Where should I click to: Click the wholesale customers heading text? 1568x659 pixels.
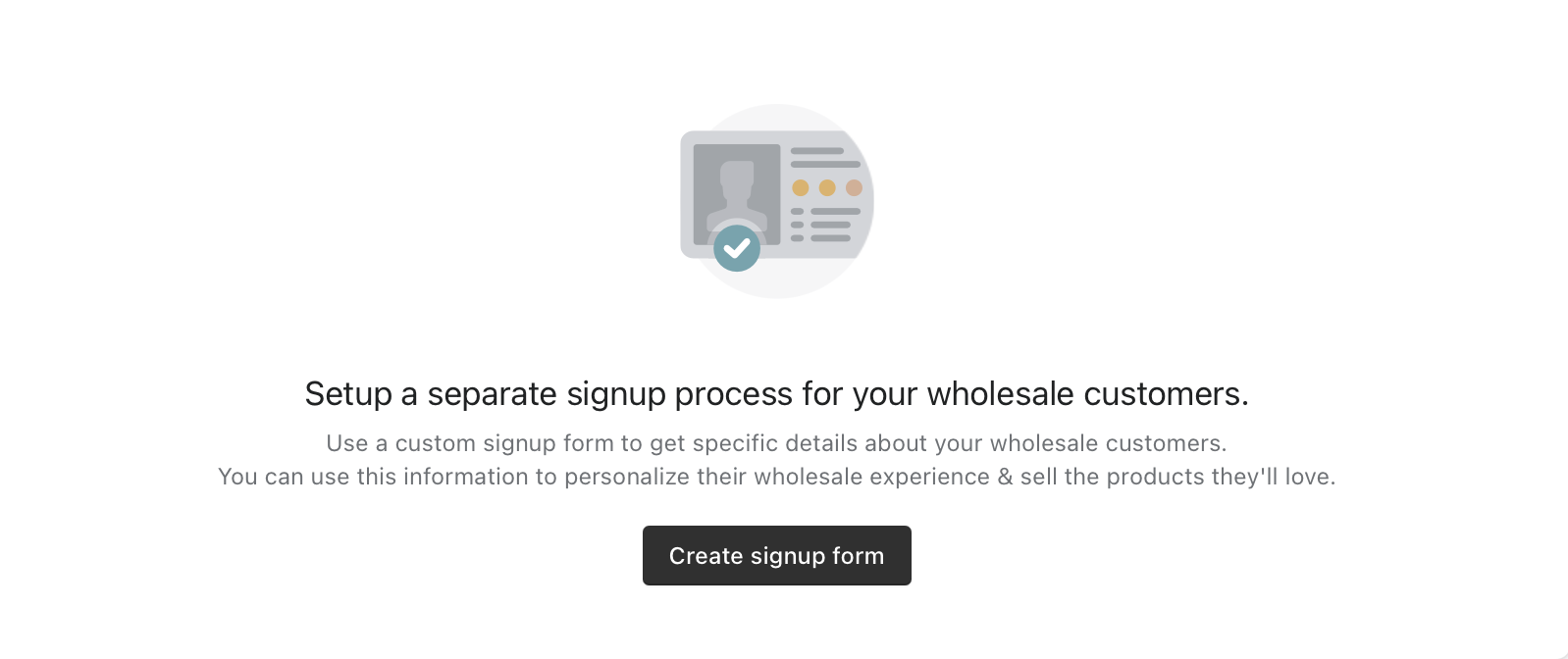coord(777,393)
